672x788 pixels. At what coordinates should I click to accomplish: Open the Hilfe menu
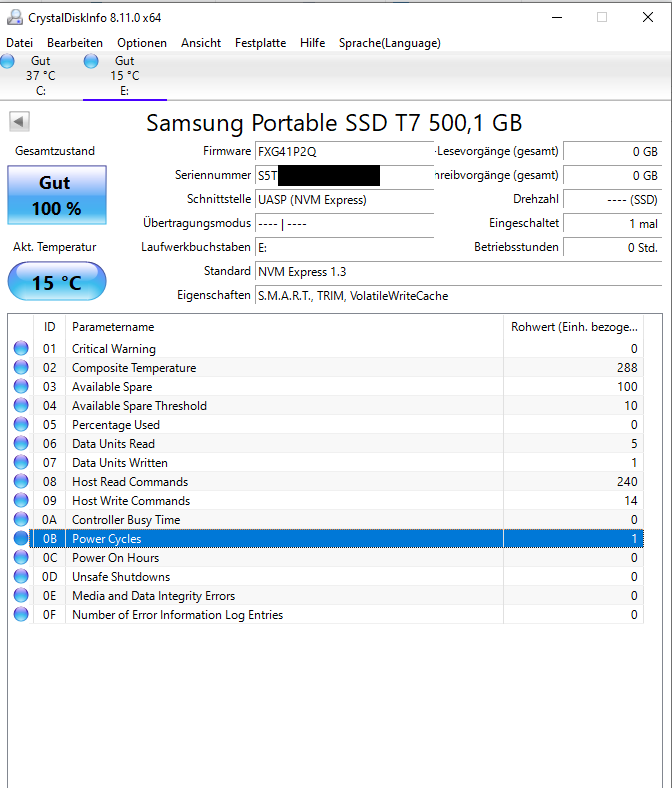click(x=313, y=43)
